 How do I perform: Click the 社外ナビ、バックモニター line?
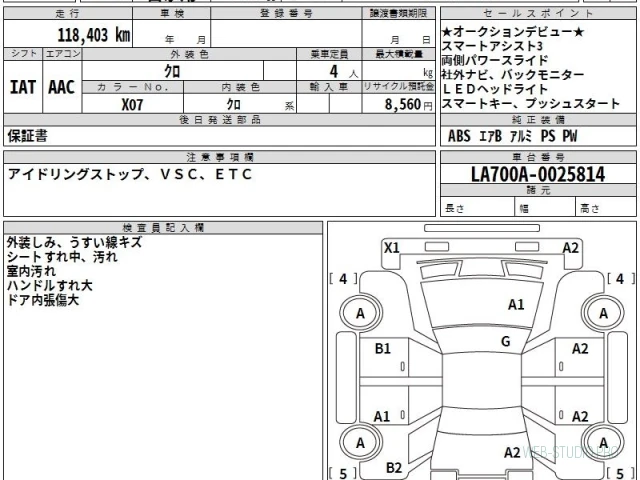513,75
